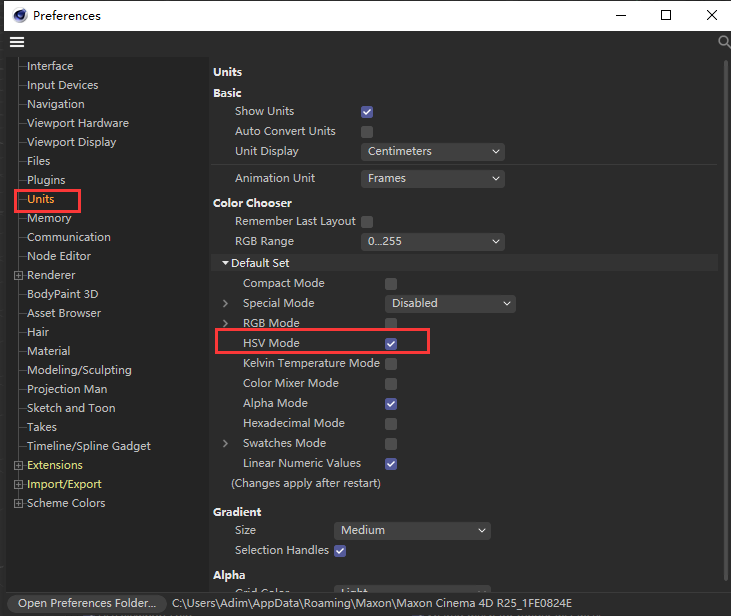Select Viewport Hardware in the sidebar
Screen dimensions: 731x616
point(77,123)
